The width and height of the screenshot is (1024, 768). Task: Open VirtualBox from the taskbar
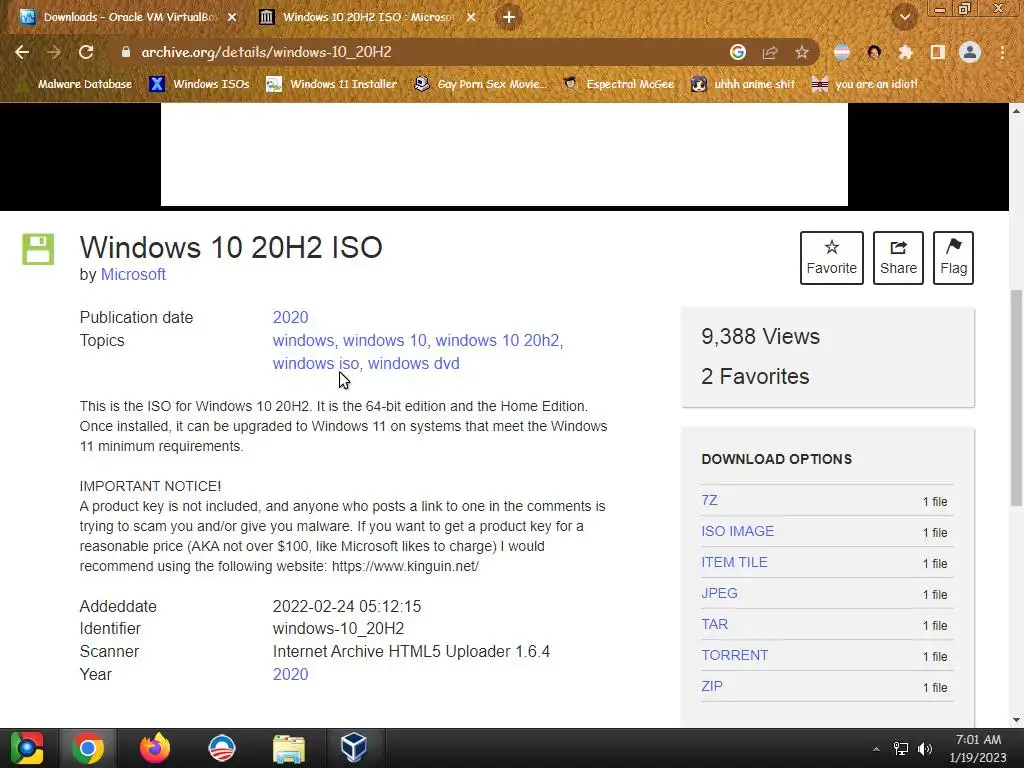point(354,748)
